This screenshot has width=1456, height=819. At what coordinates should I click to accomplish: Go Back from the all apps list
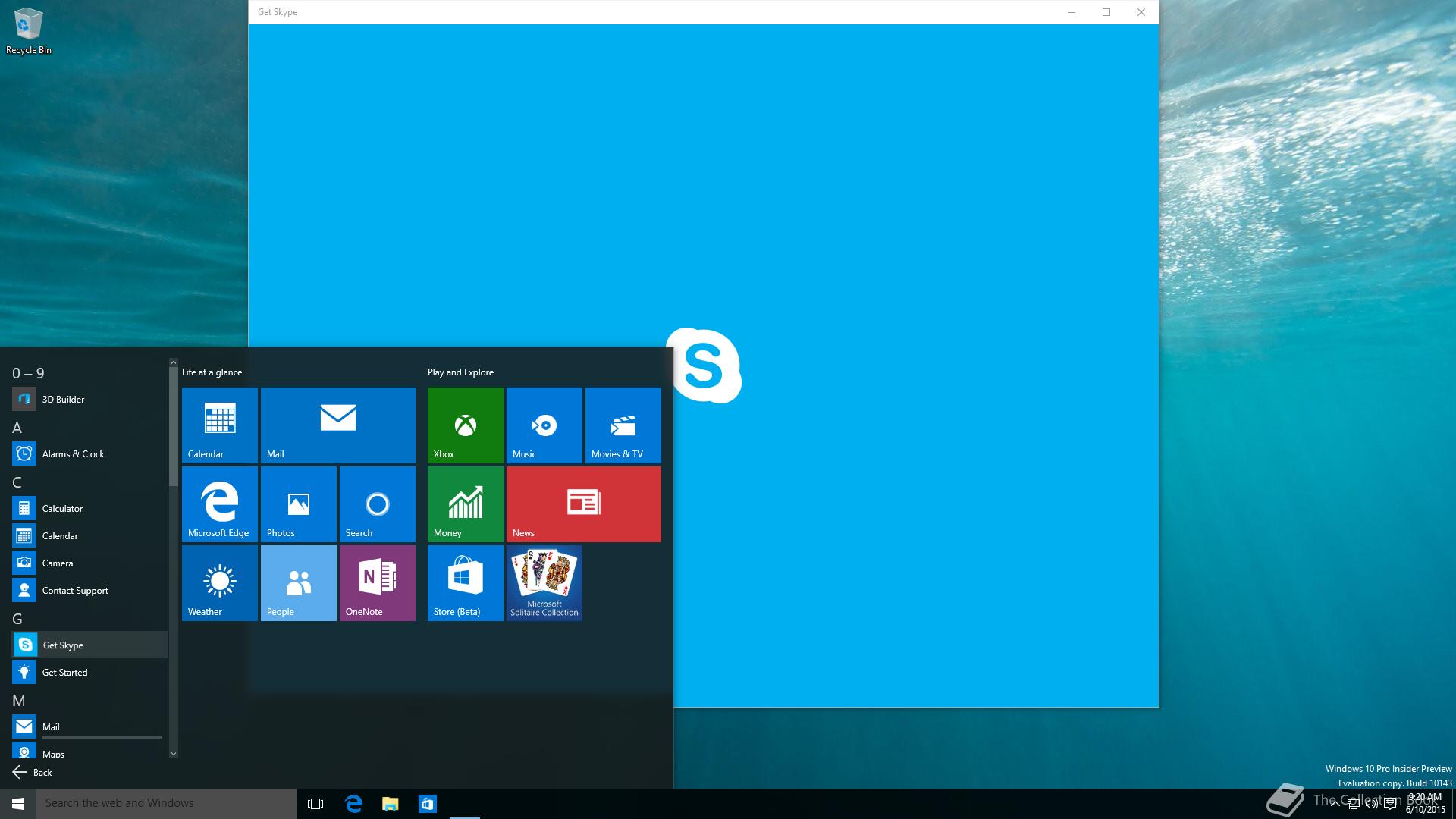33,772
